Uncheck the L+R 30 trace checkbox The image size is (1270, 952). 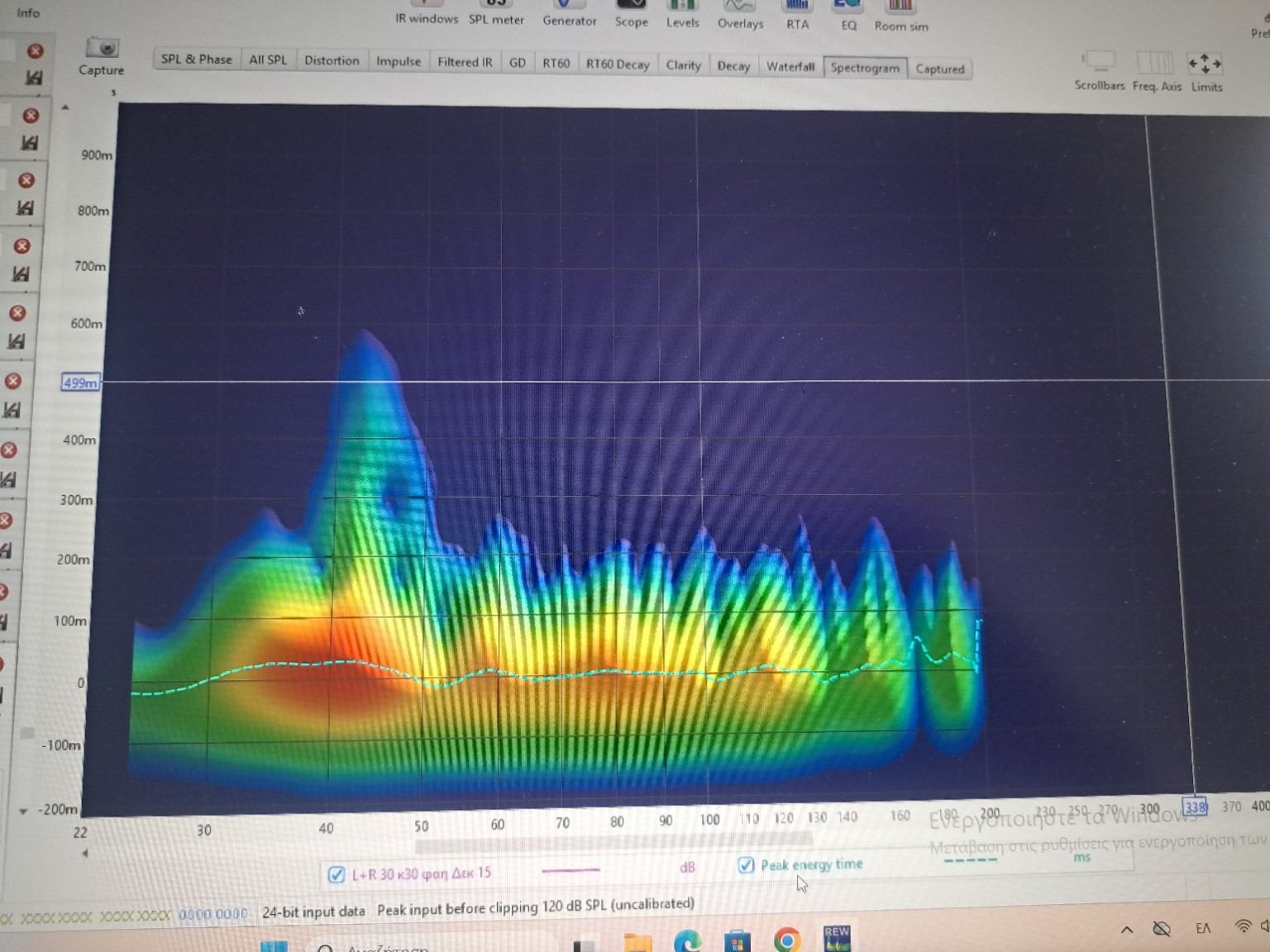pyautogui.click(x=337, y=874)
